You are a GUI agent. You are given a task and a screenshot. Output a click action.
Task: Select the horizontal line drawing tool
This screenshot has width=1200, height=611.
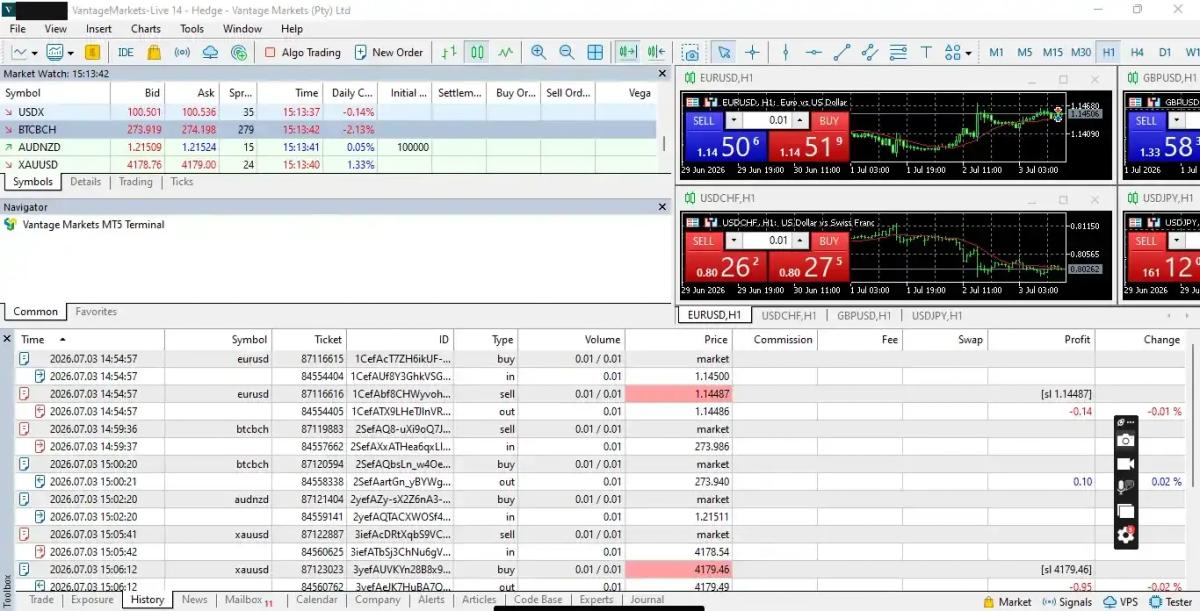click(x=813, y=52)
